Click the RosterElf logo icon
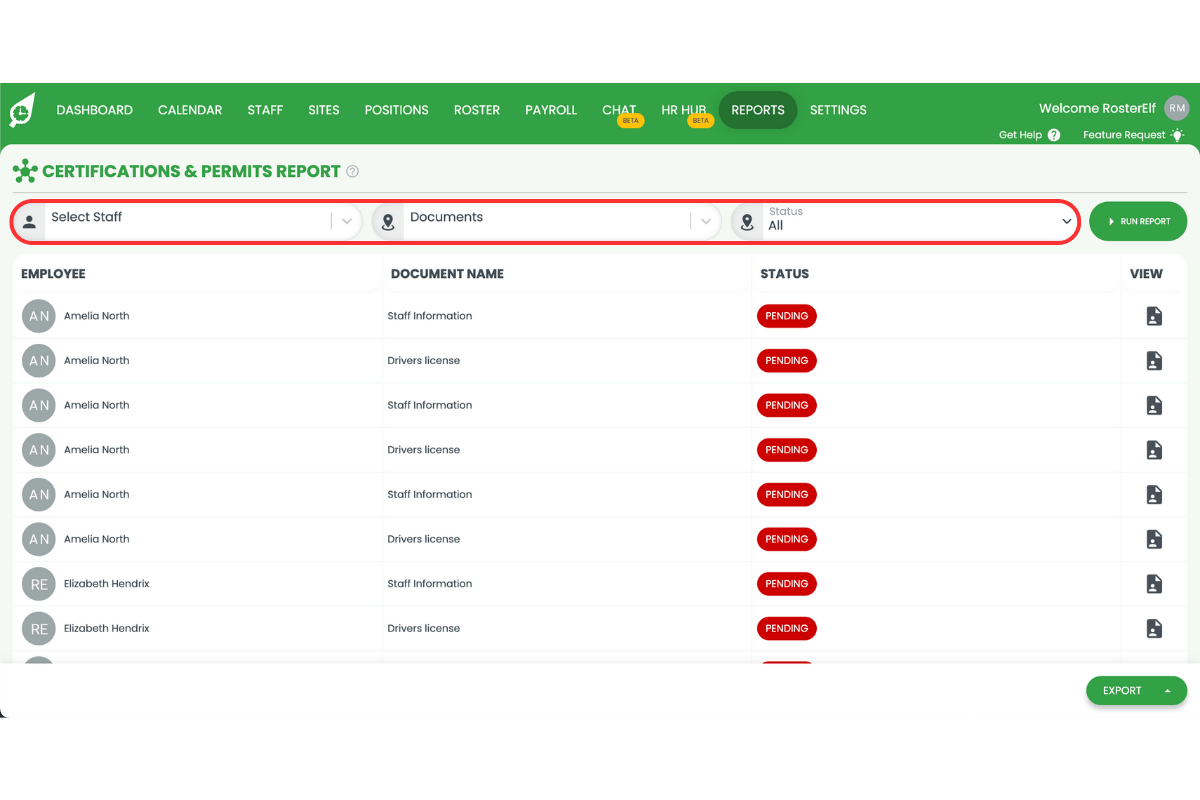The image size is (1200, 800). pos(20,110)
